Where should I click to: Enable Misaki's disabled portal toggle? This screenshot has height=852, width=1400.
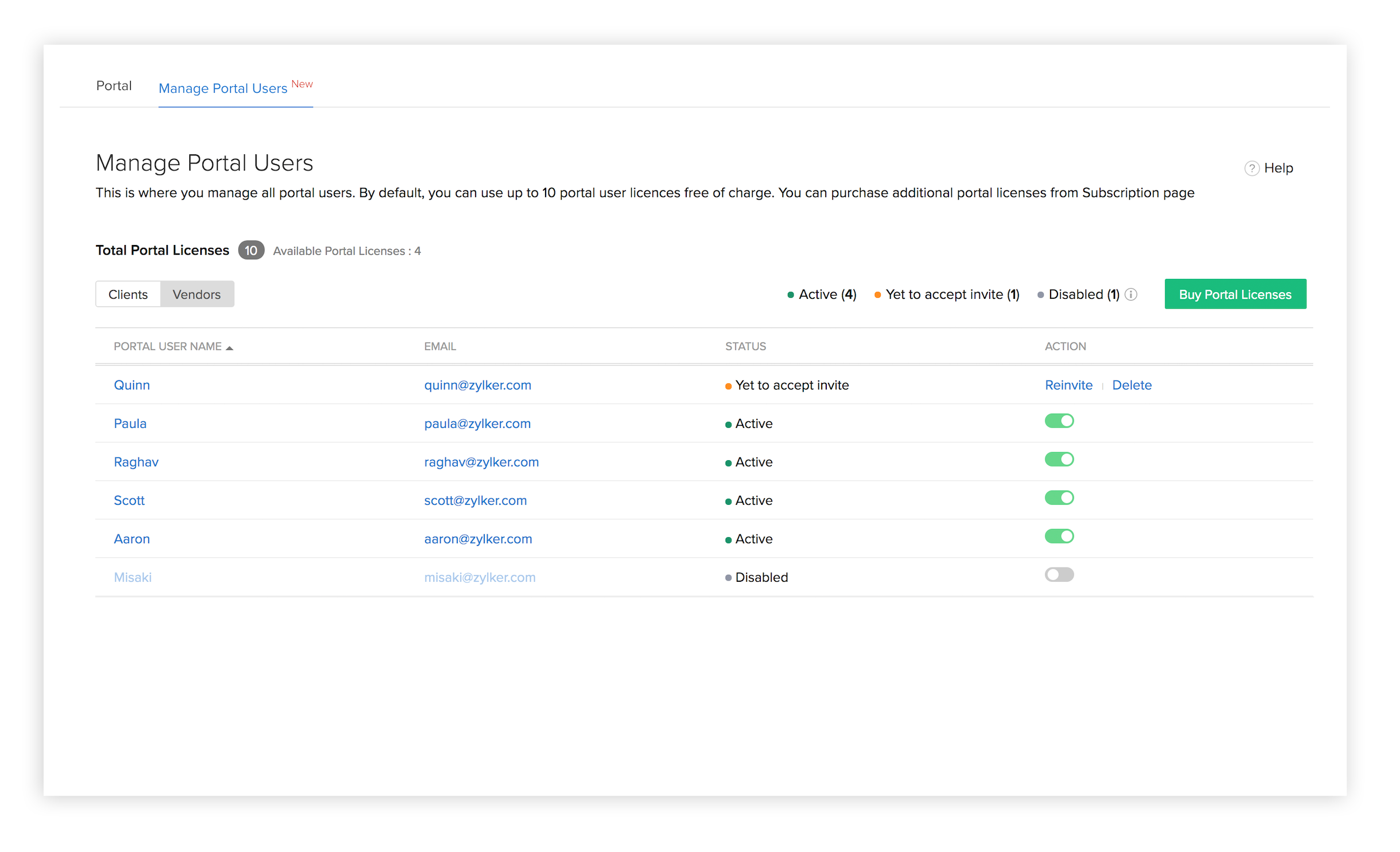(1059, 575)
